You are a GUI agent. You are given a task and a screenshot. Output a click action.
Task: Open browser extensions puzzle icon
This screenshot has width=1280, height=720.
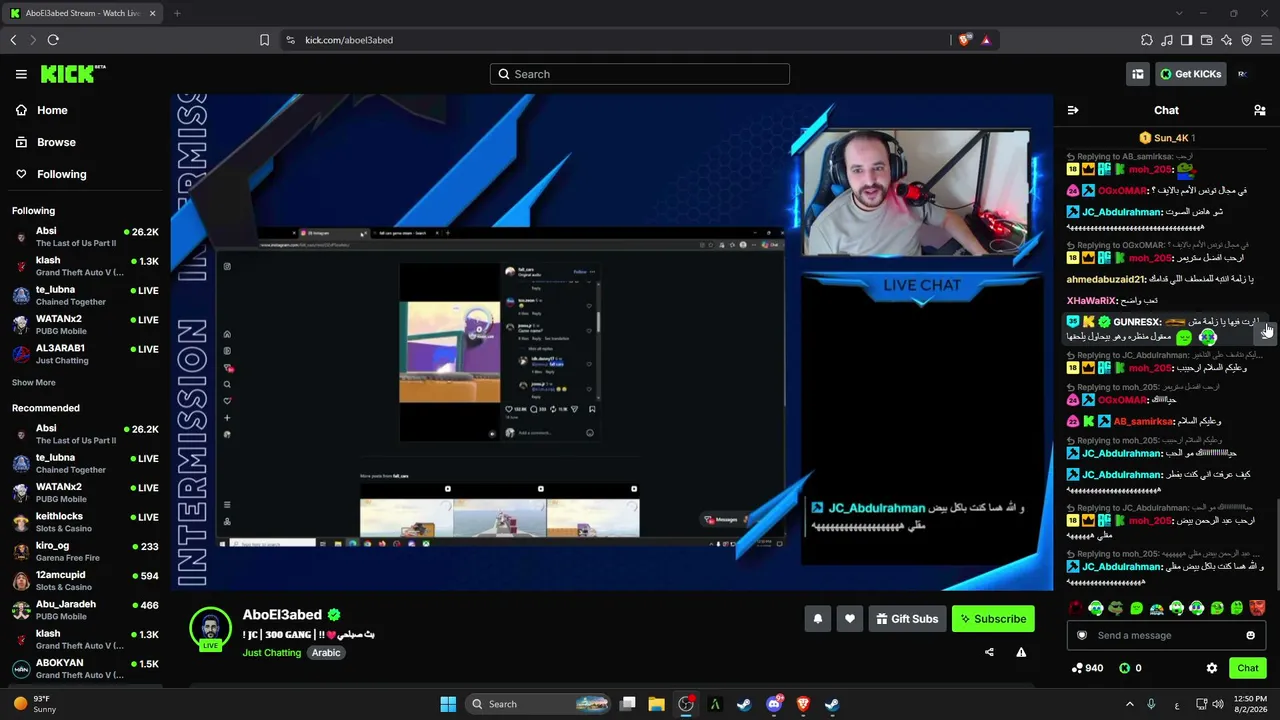pos(1147,40)
